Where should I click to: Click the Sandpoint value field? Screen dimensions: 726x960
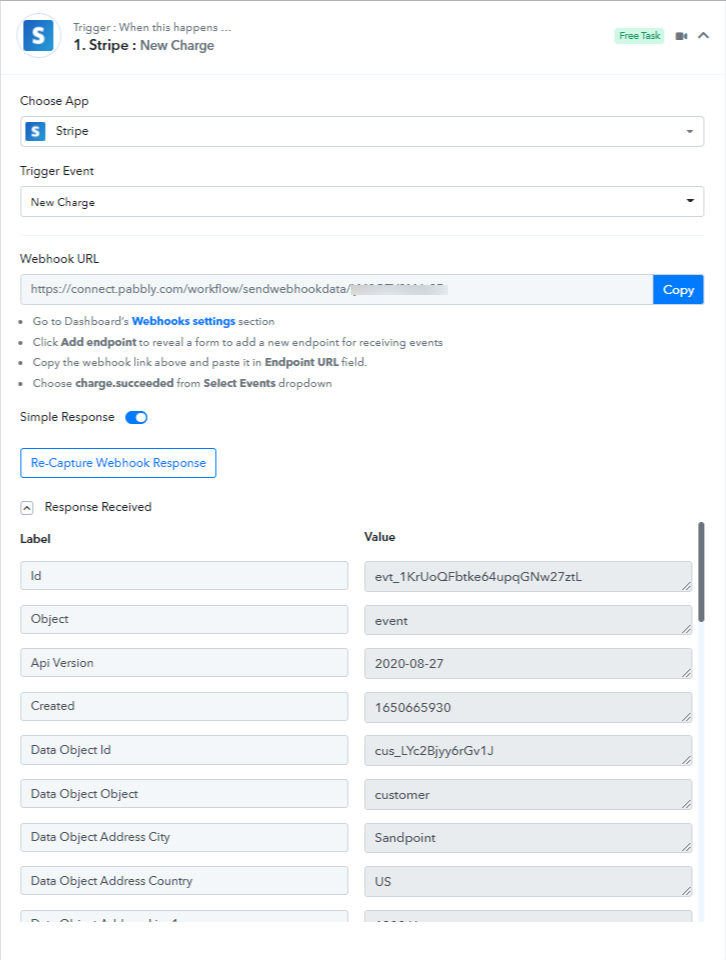pos(528,838)
